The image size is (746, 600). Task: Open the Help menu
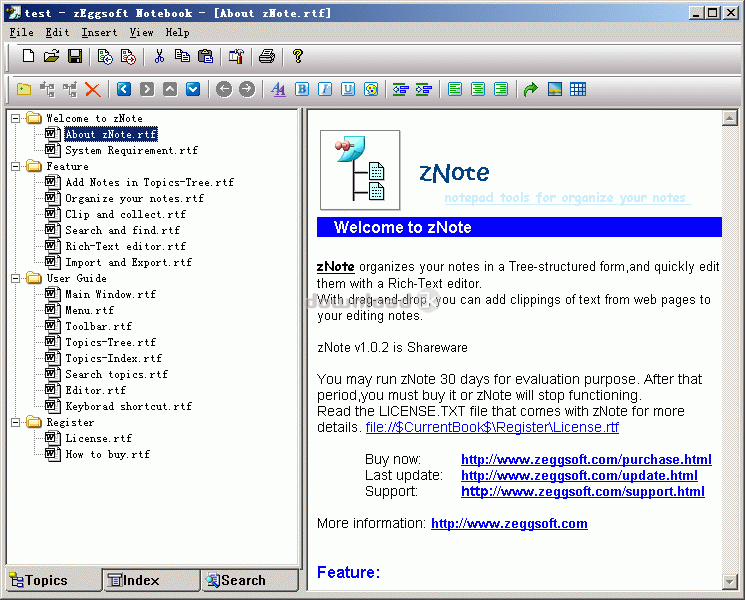177,32
